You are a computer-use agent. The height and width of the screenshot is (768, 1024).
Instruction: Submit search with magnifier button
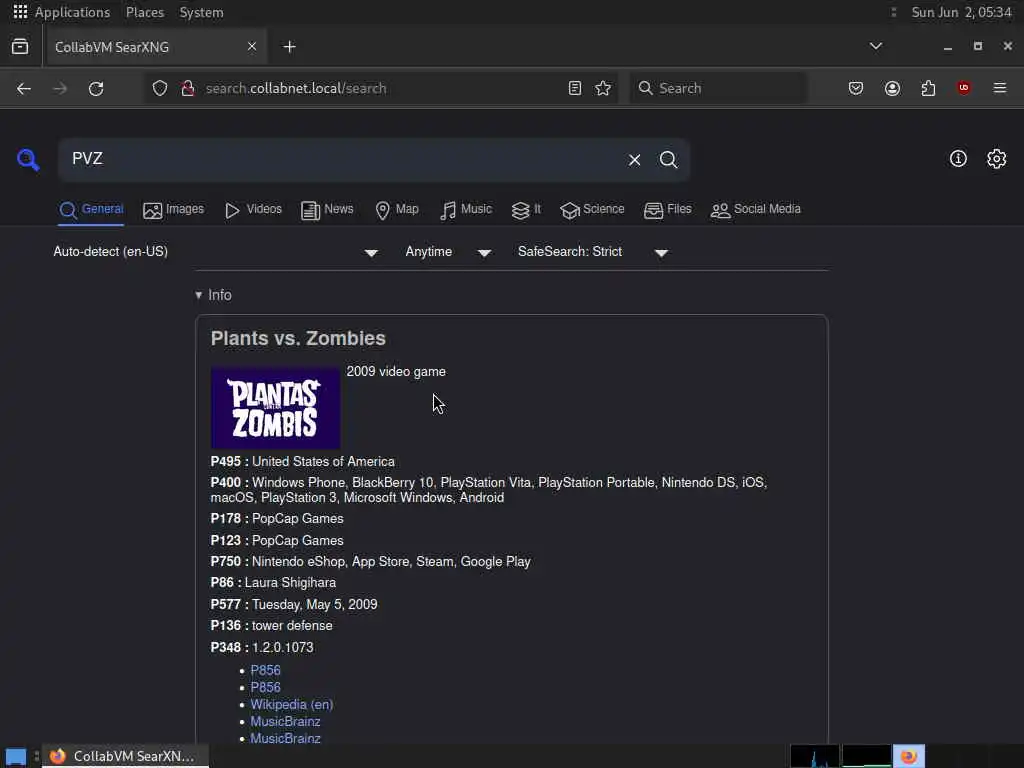point(668,160)
